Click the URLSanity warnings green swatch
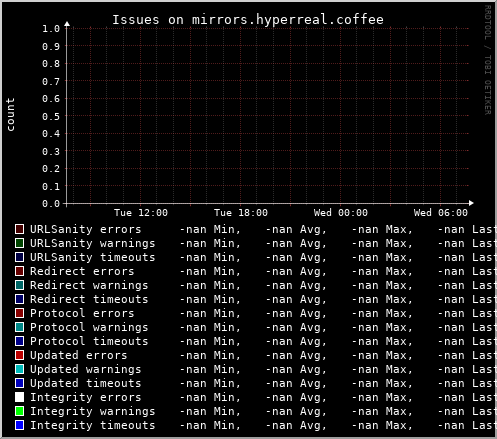 pyautogui.click(x=19, y=243)
